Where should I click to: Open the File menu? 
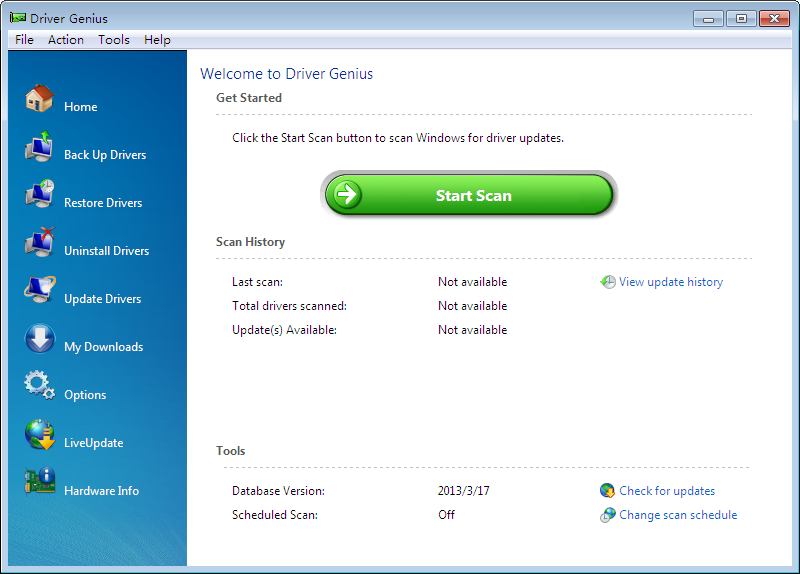24,40
